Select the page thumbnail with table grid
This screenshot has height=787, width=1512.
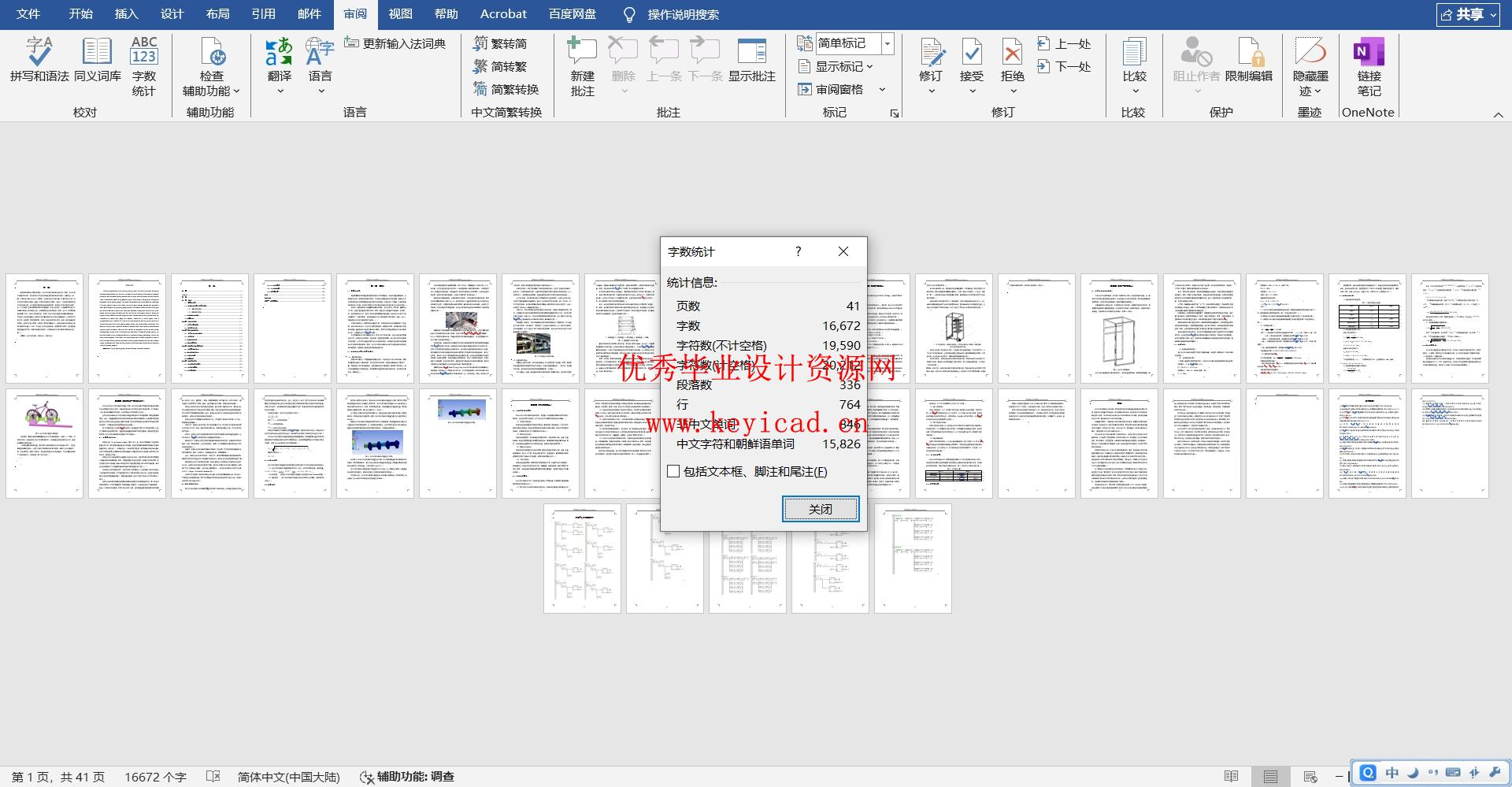(1368, 329)
